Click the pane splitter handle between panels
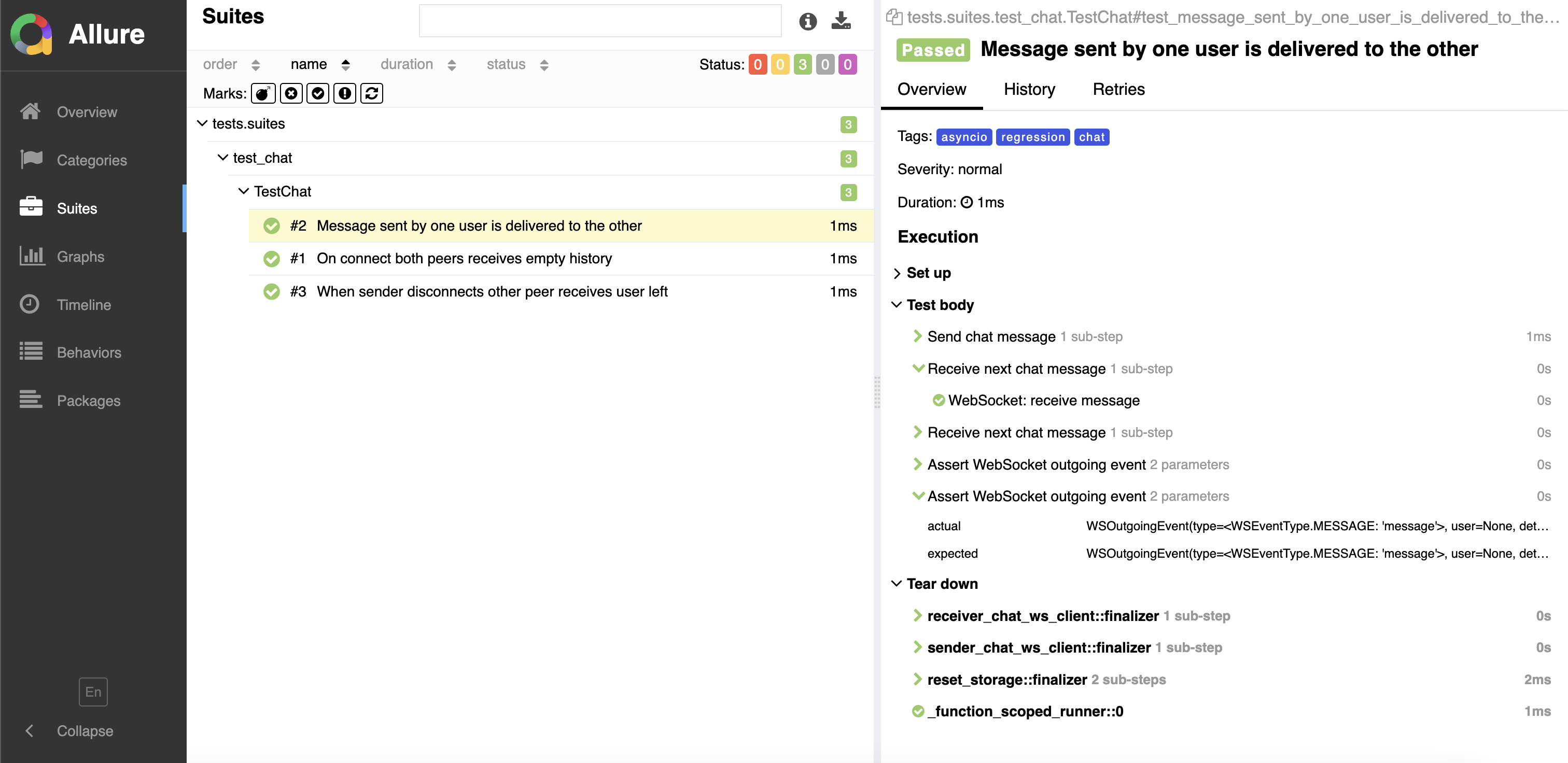Screen dimensions: 1568x763 point(877,392)
